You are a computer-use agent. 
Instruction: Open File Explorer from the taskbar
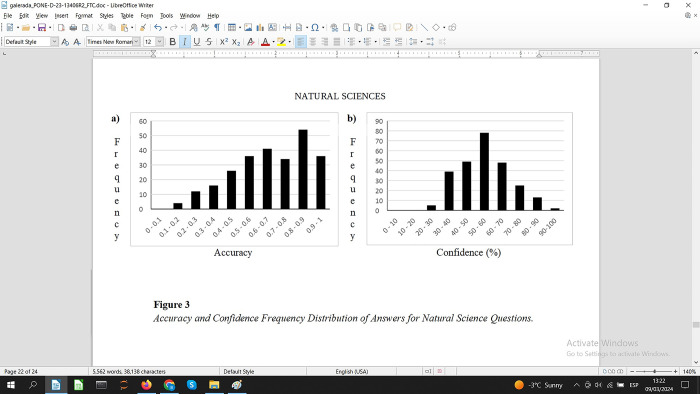click(x=214, y=385)
